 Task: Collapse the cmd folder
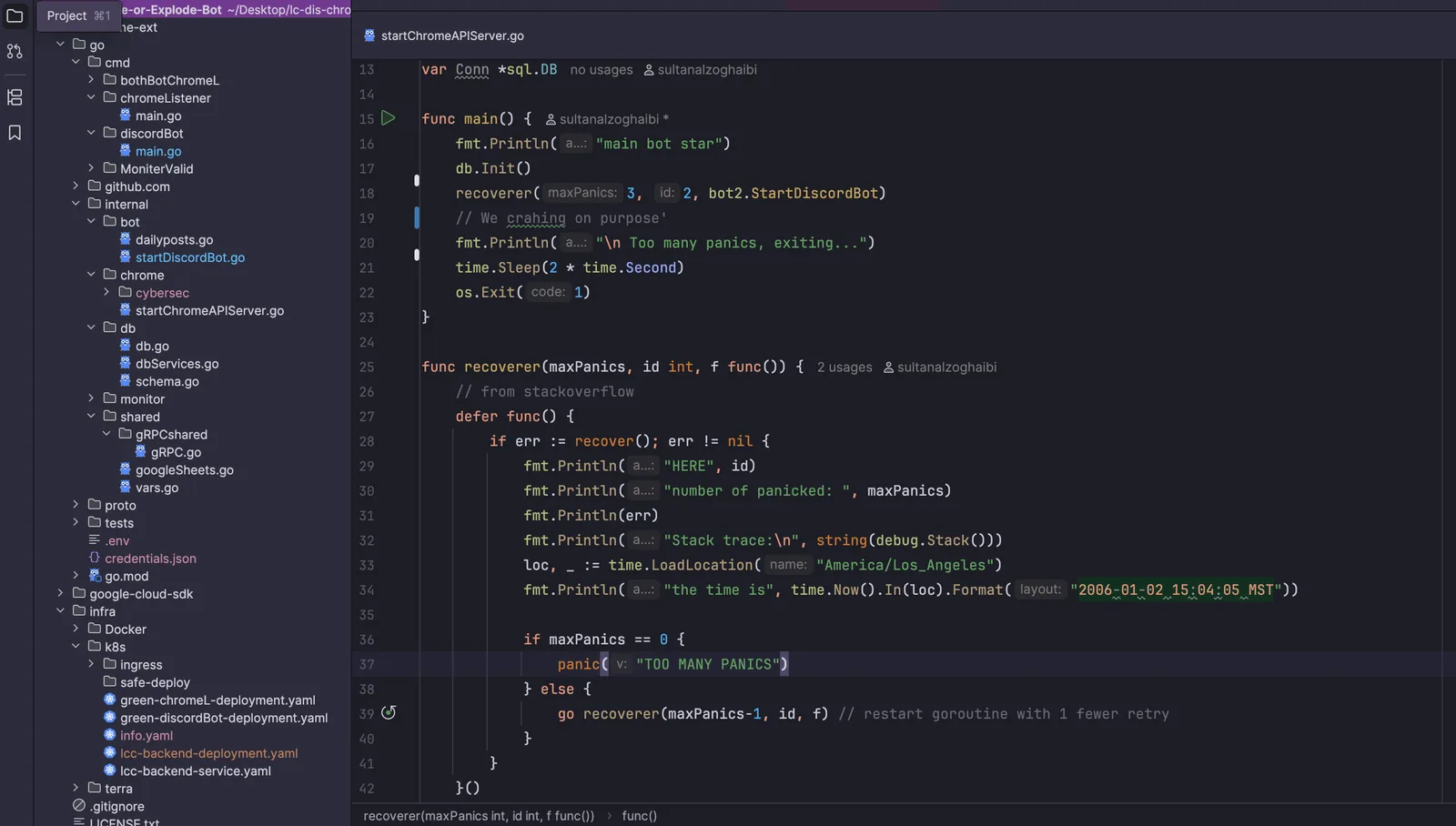(76, 62)
